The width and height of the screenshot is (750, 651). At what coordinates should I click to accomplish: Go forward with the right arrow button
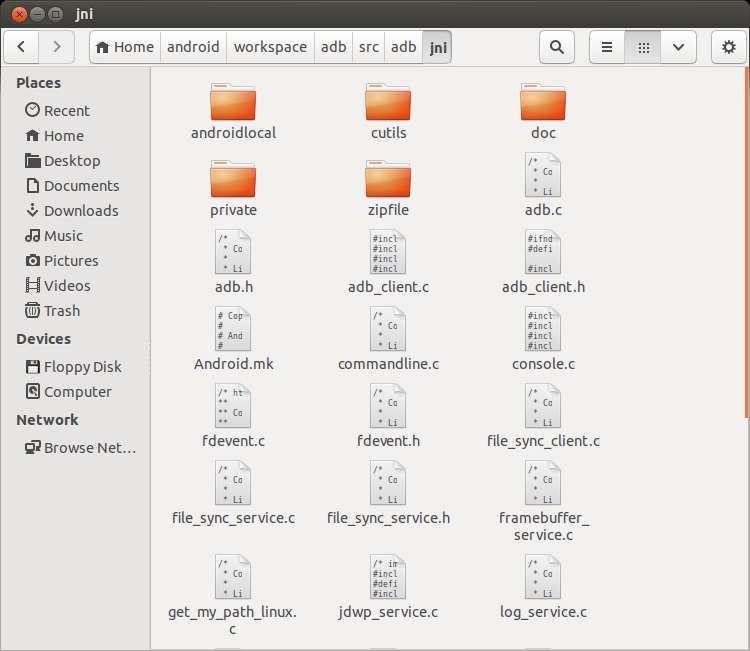[56, 47]
